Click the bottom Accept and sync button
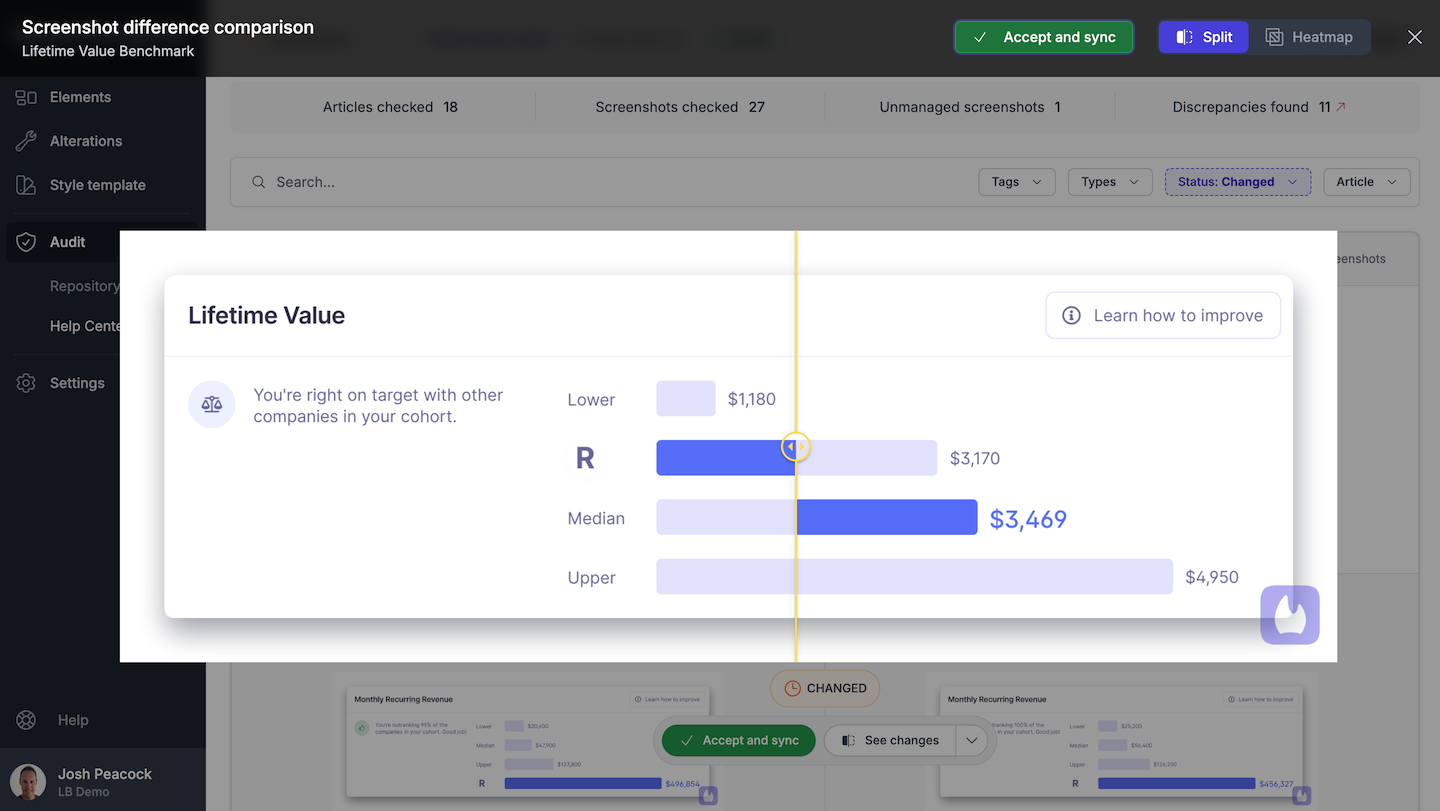 739,741
